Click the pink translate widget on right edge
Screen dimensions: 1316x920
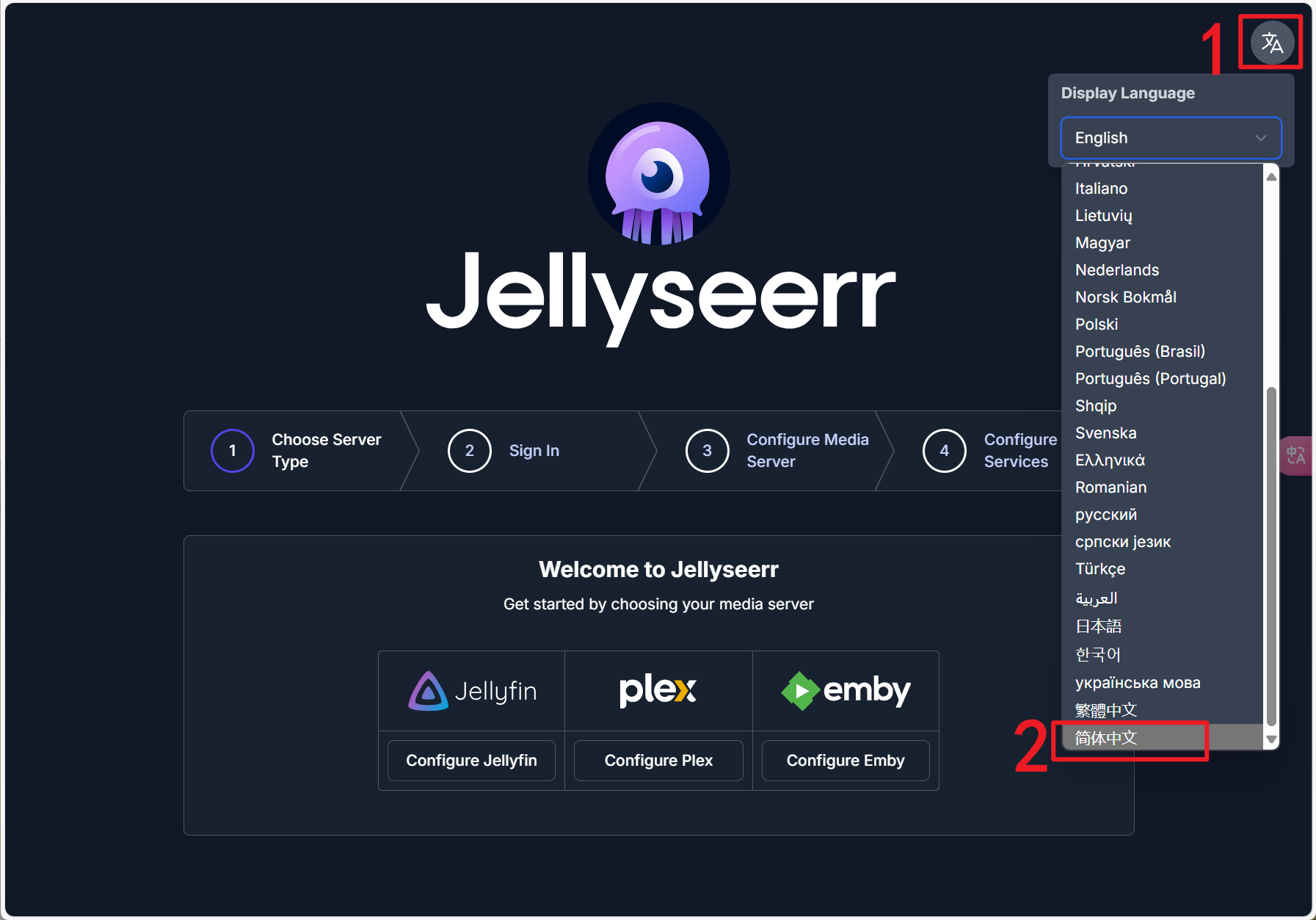pyautogui.click(x=1296, y=456)
